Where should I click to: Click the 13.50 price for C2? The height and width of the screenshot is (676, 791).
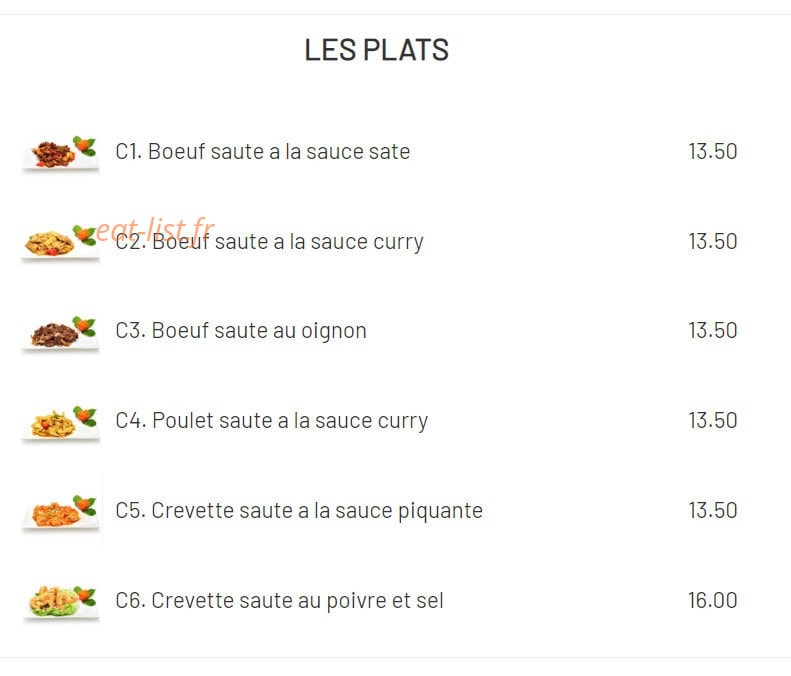coord(713,241)
